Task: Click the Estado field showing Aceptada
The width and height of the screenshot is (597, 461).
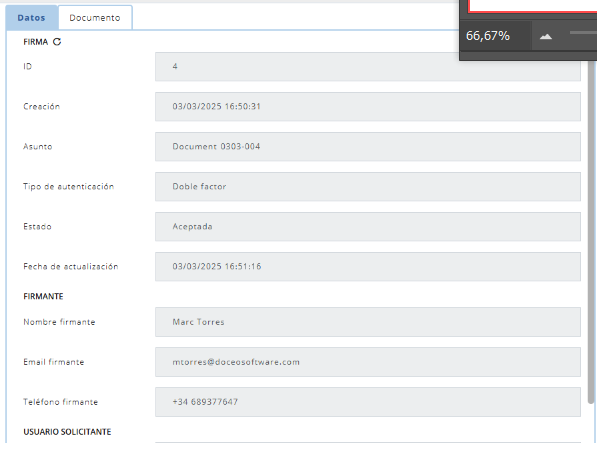Action: (x=367, y=227)
